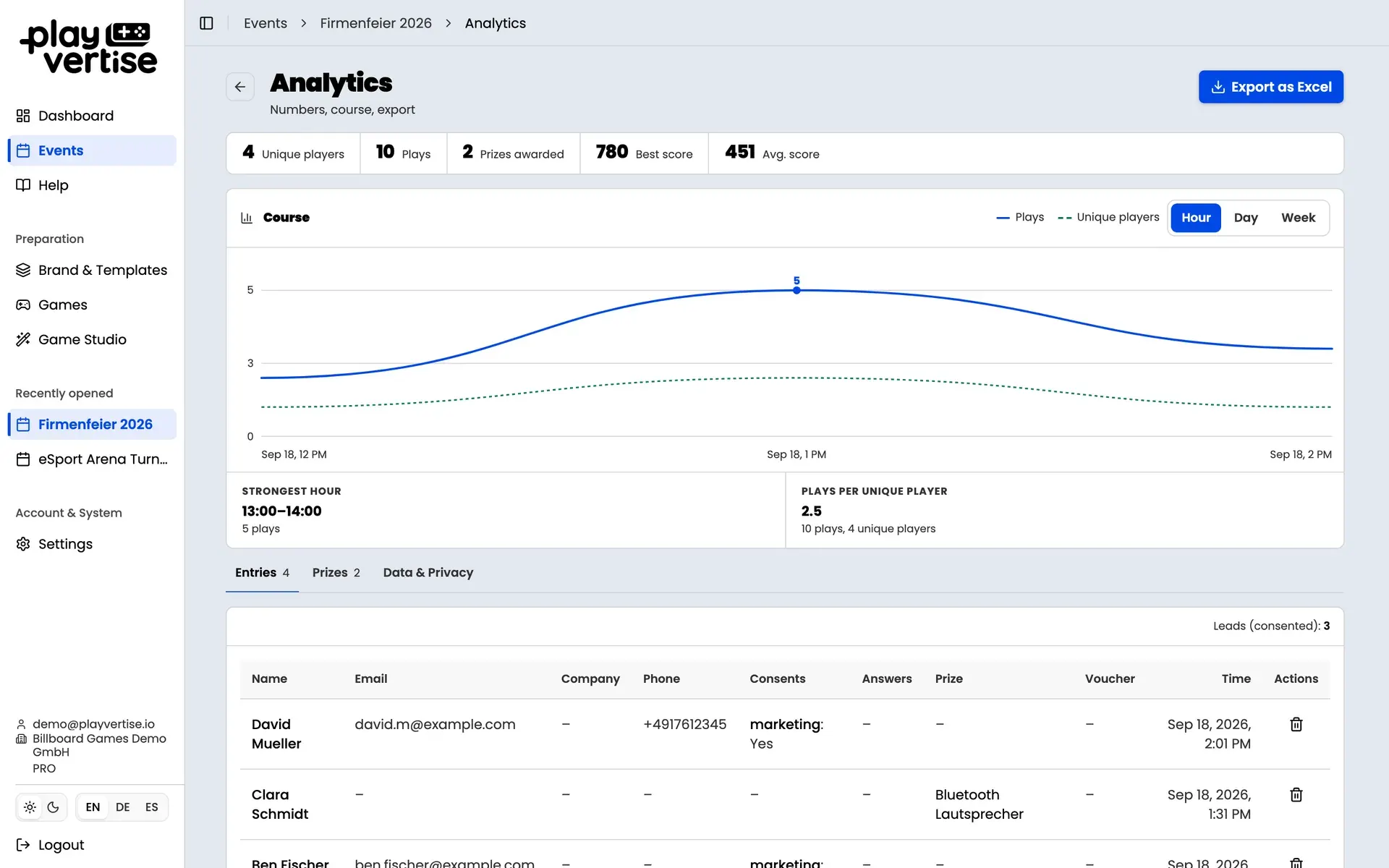Delete Clara Schmidt's entry via trash icon
1389x868 pixels.
coord(1296,794)
